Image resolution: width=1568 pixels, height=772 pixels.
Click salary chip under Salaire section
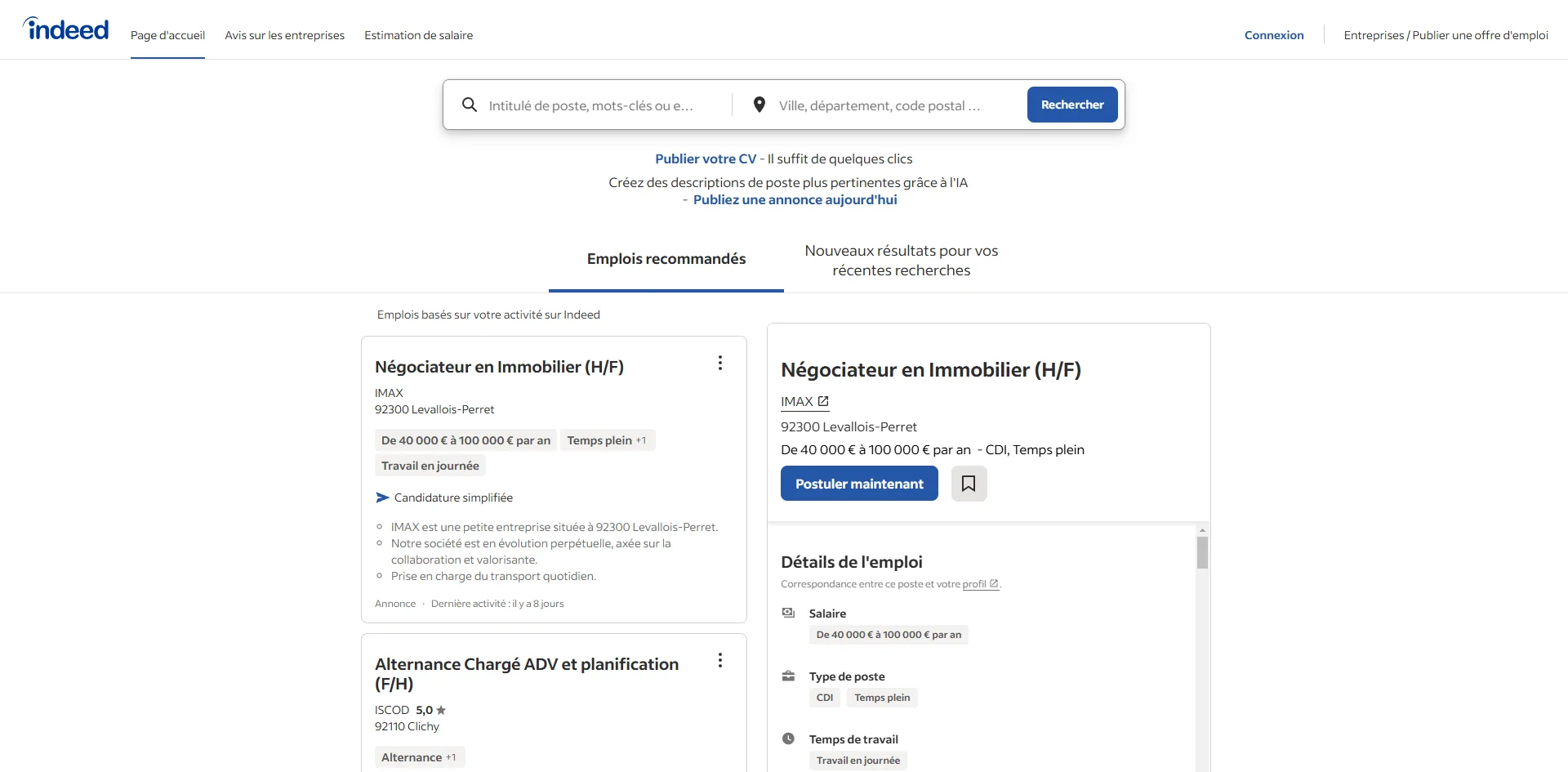[x=889, y=635]
